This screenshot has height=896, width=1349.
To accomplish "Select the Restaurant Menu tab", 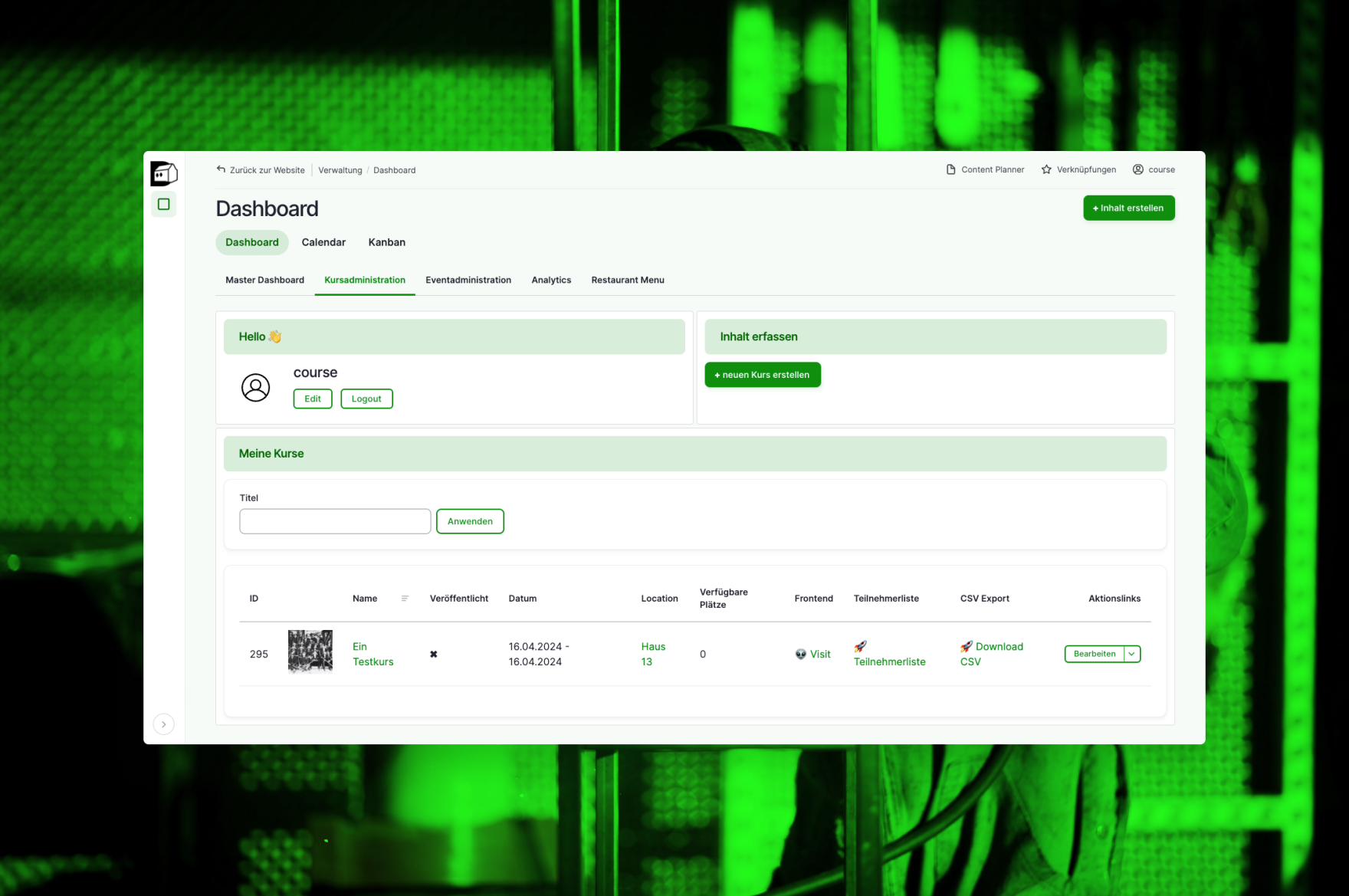I will (627, 280).
